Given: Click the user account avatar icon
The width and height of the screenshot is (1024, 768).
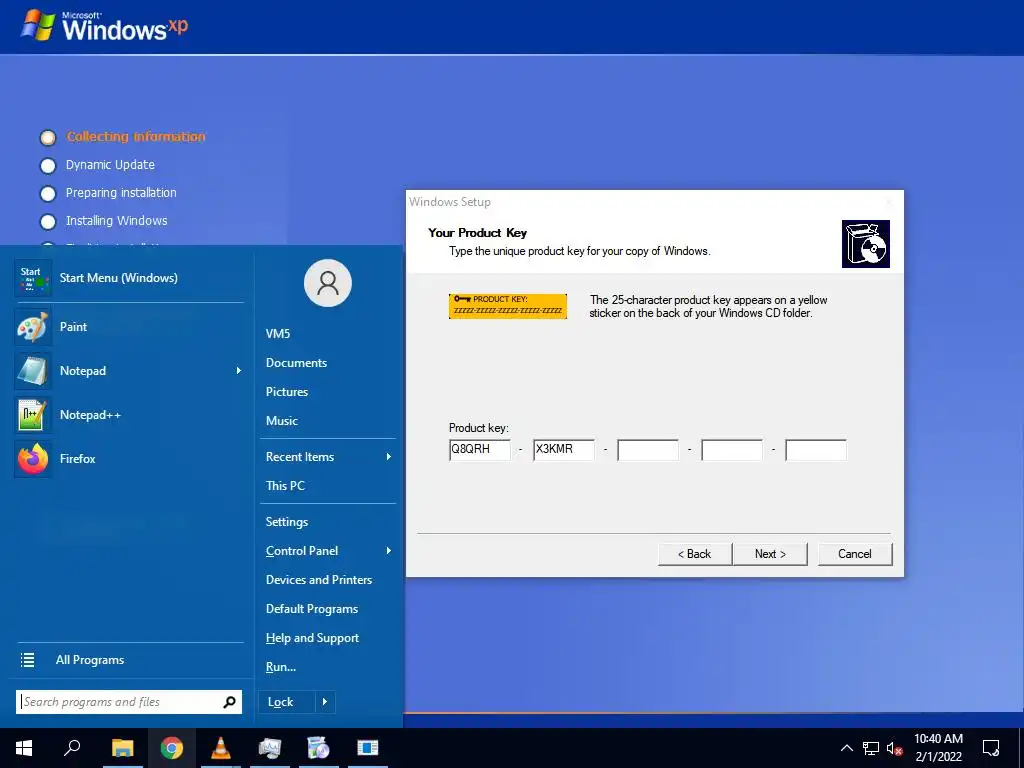Looking at the screenshot, I should 328,283.
